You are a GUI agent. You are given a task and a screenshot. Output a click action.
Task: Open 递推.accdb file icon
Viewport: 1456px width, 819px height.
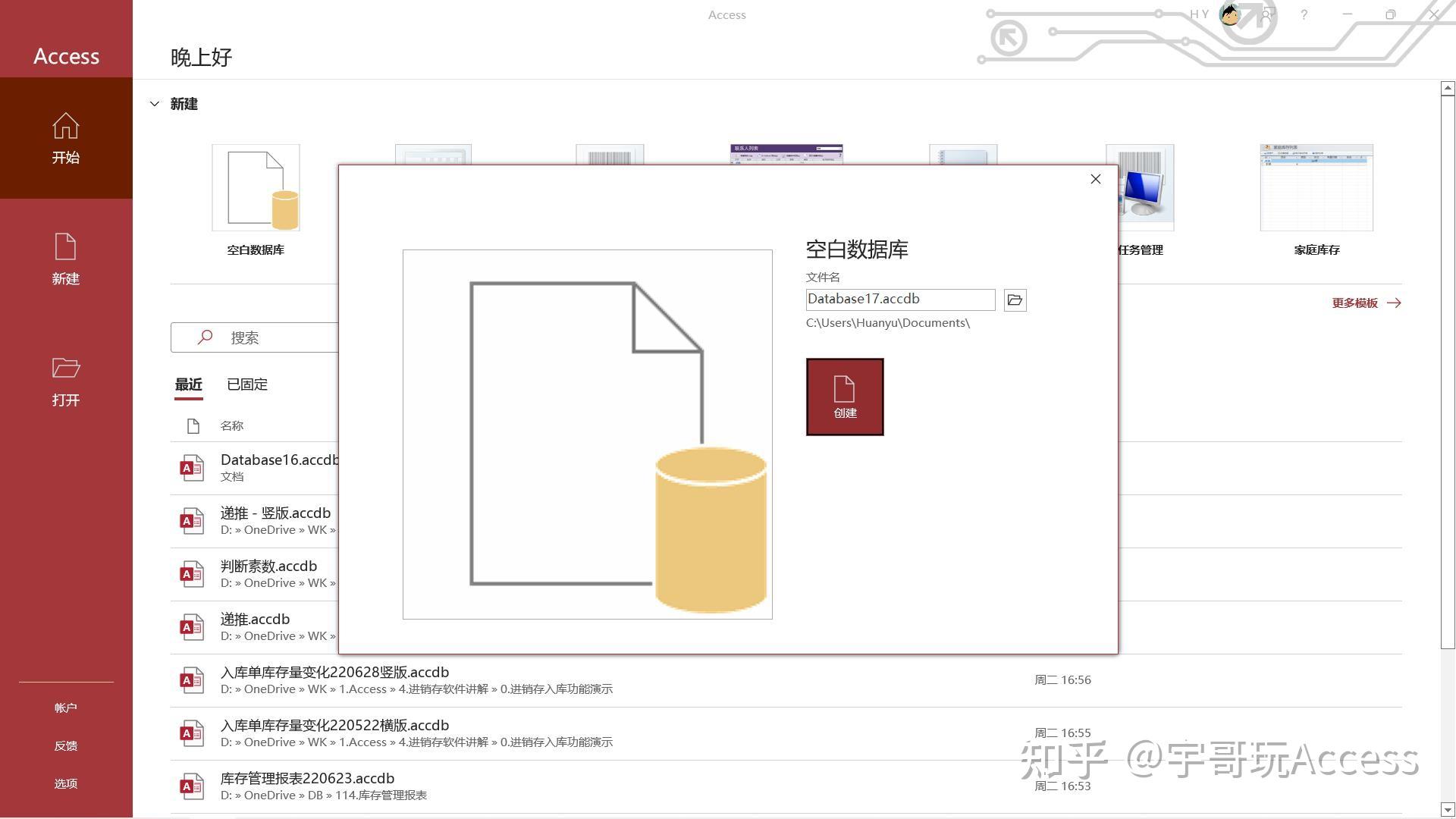coord(192,627)
